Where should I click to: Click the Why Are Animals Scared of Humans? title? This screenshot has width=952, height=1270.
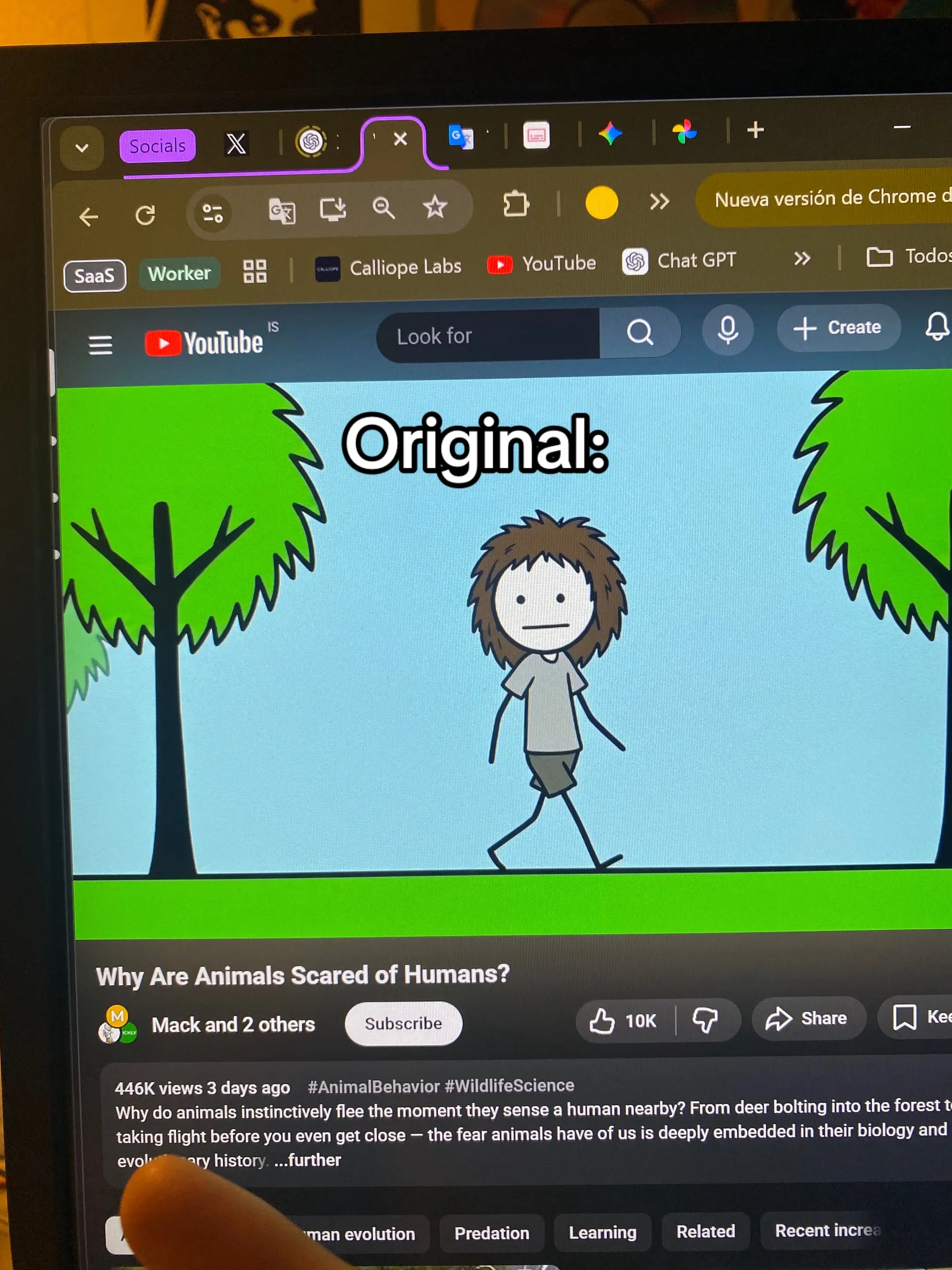[303, 975]
